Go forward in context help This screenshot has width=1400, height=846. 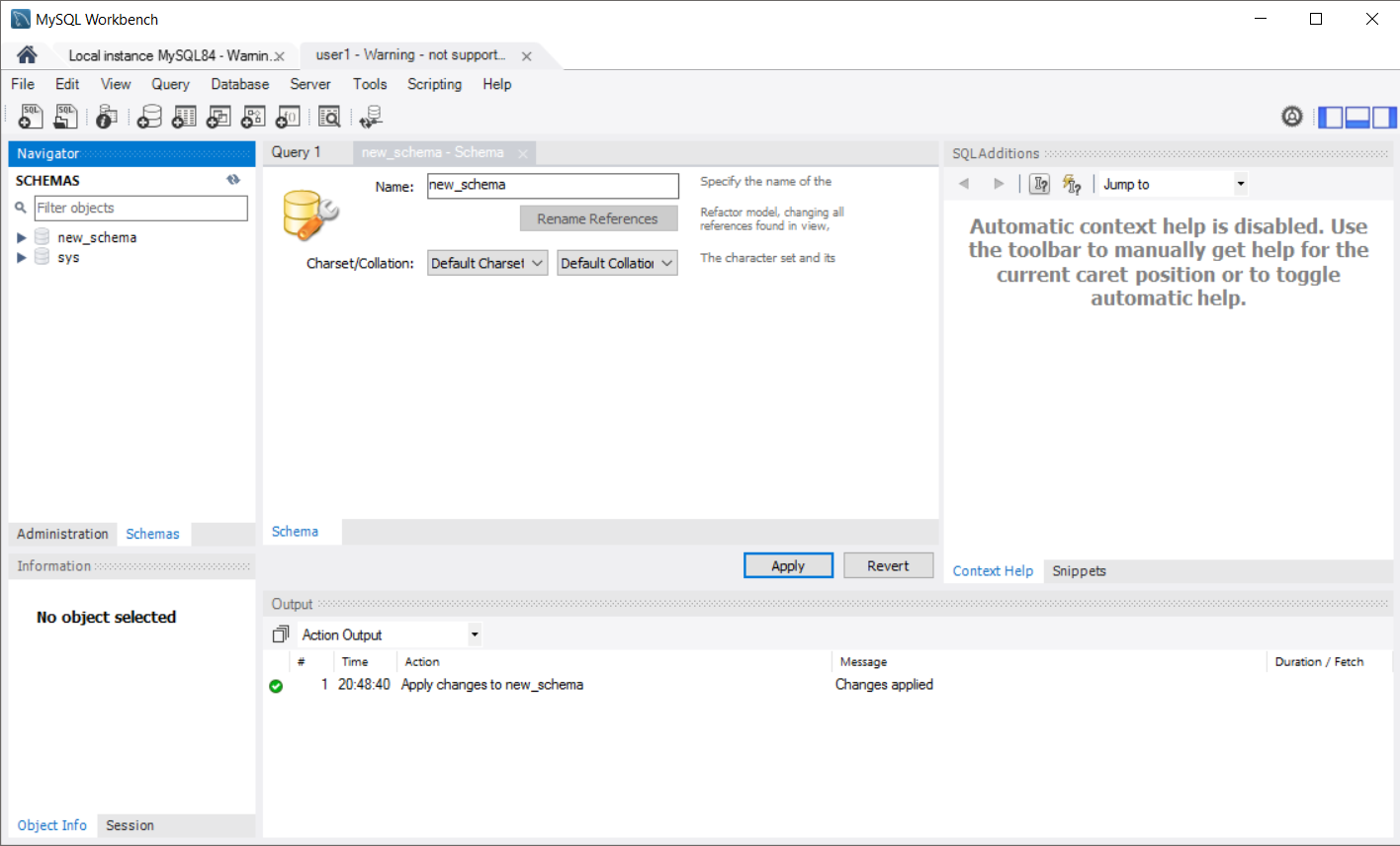tap(999, 184)
